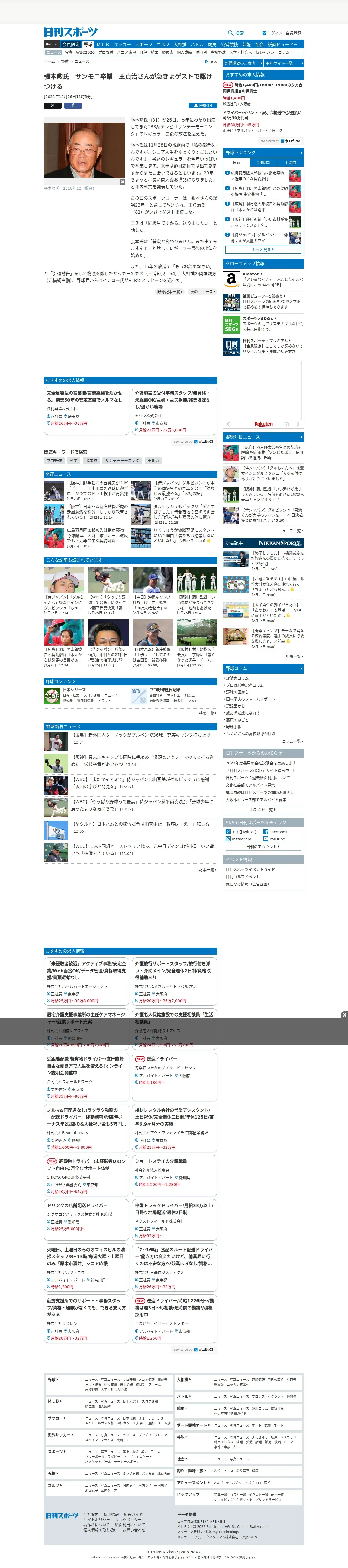Image resolution: width=348 pixels, height=1568 pixels.
Task: Open the プロ野球 sub-navigation link
Action: click(106, 53)
